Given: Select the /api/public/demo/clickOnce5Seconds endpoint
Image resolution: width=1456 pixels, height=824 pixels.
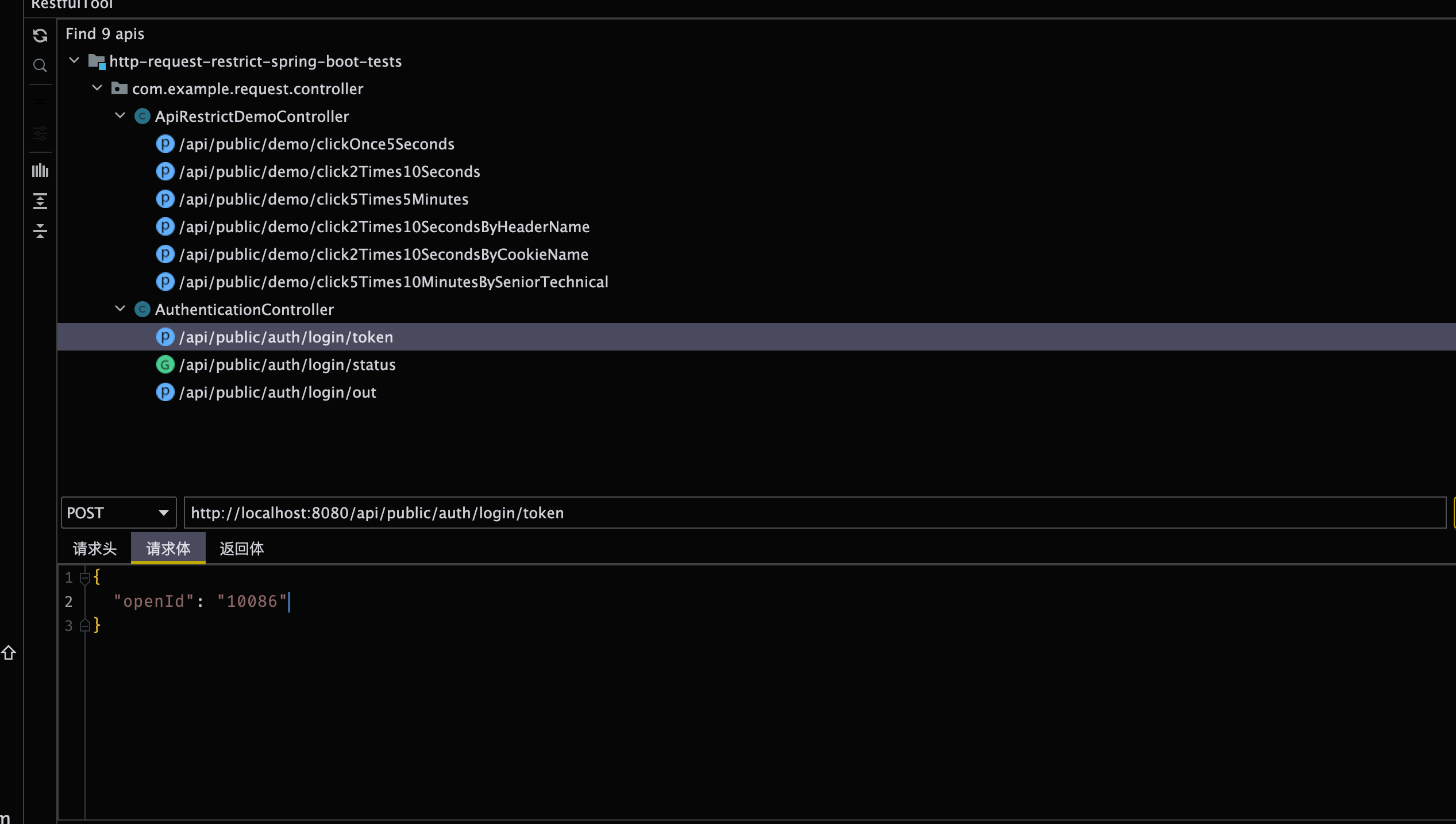Looking at the screenshot, I should 317,144.
